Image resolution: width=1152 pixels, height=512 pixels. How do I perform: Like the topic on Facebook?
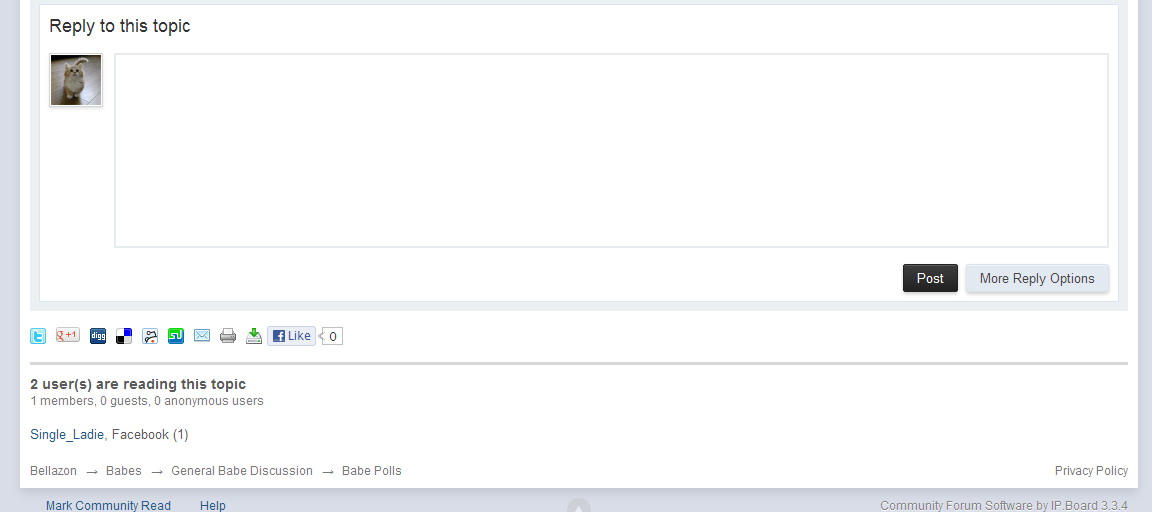click(x=291, y=336)
